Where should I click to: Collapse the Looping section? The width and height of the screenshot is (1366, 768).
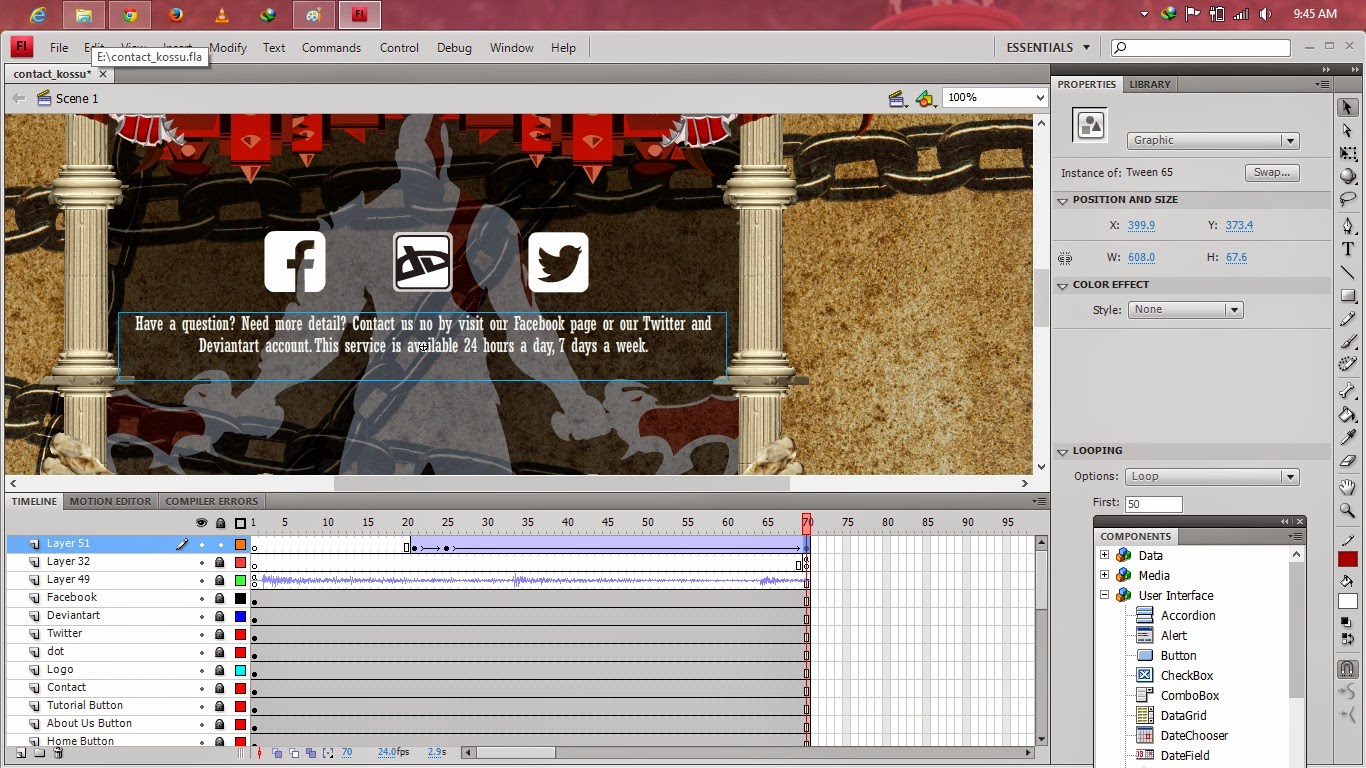pos(1062,451)
